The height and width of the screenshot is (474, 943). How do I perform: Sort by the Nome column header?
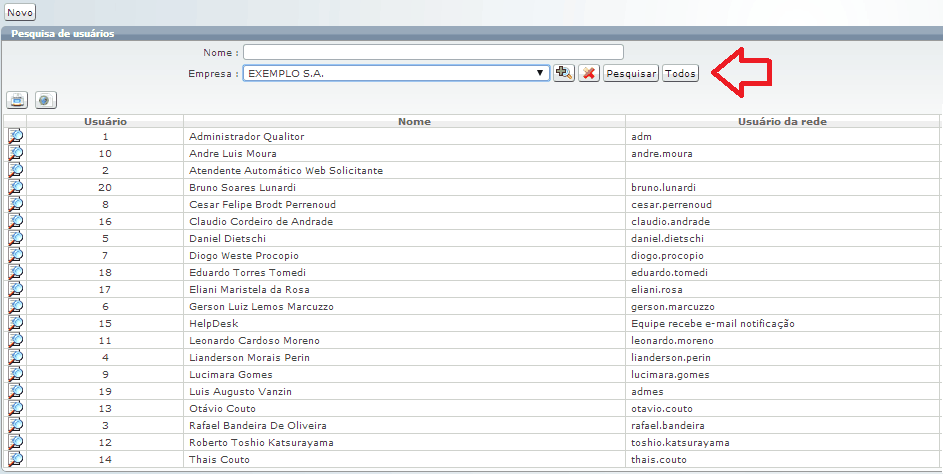click(414, 121)
